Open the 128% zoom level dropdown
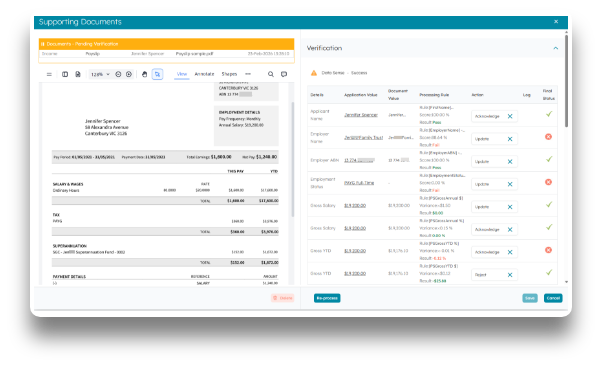Screen dimensions: 602x367 (x=100, y=74)
